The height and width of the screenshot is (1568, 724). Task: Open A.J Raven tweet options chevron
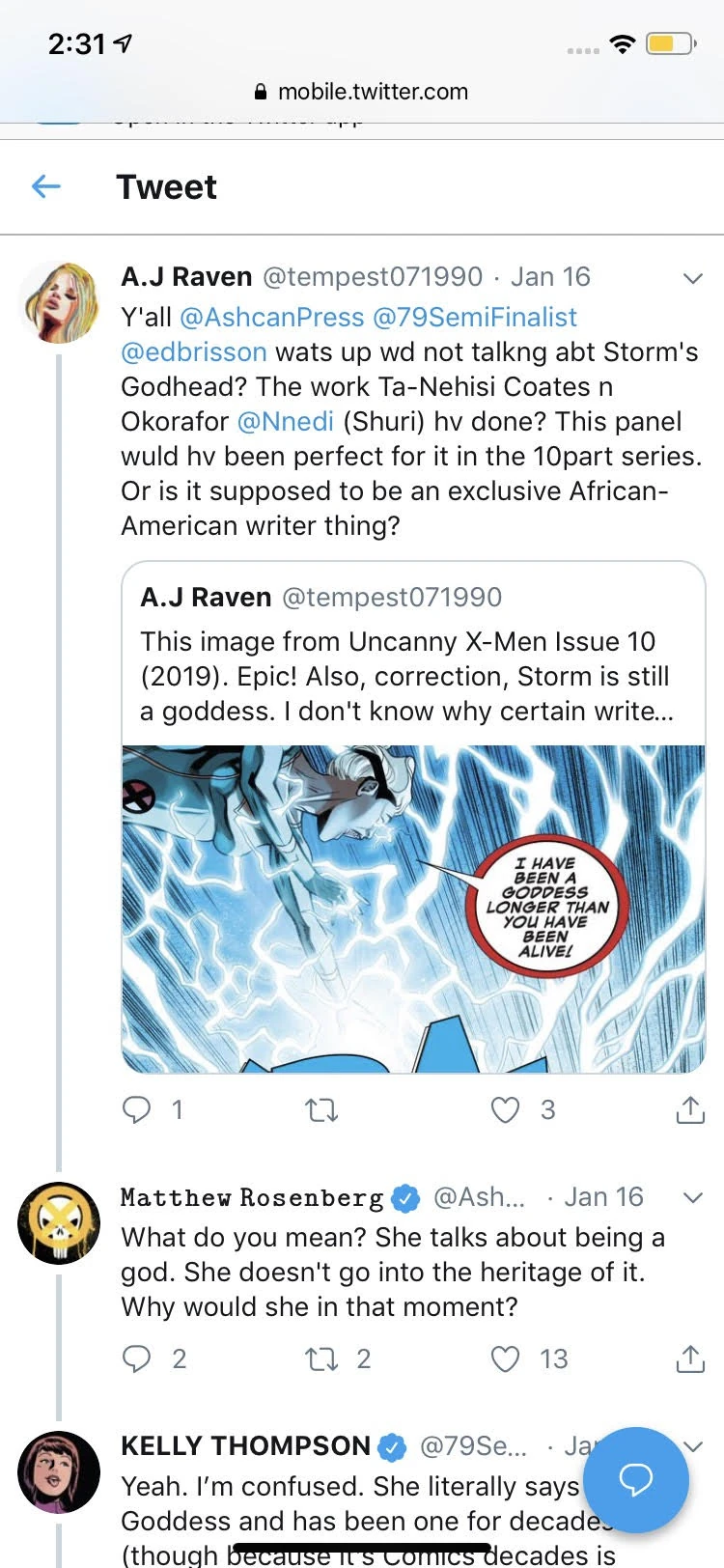(x=692, y=278)
